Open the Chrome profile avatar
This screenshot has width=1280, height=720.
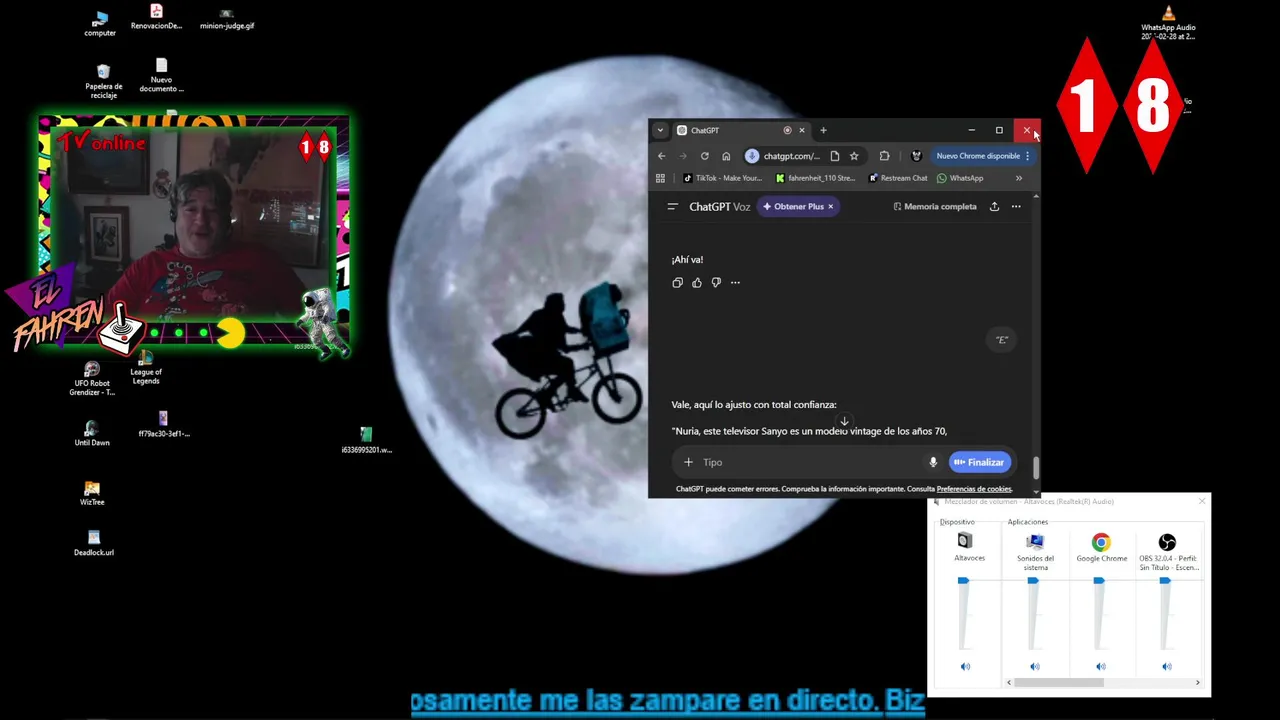916,156
